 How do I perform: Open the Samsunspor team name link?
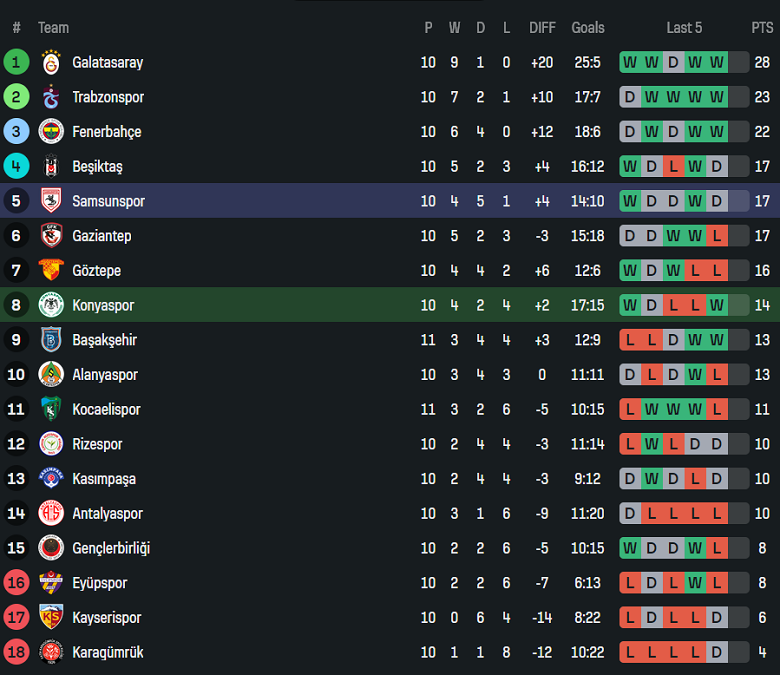coord(108,201)
